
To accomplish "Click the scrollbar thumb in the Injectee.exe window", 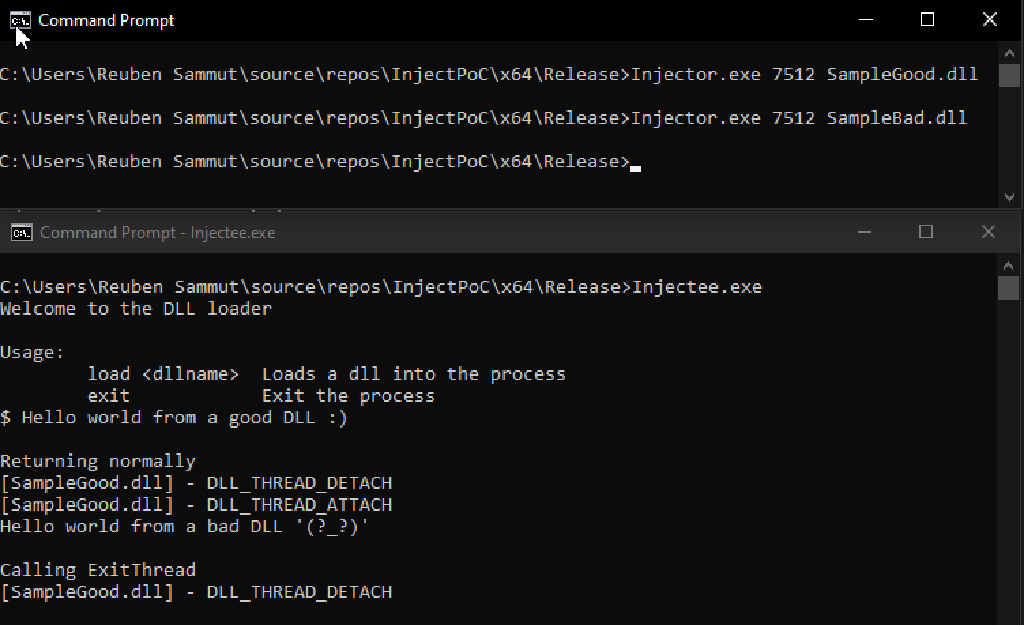I will coord(1009,289).
